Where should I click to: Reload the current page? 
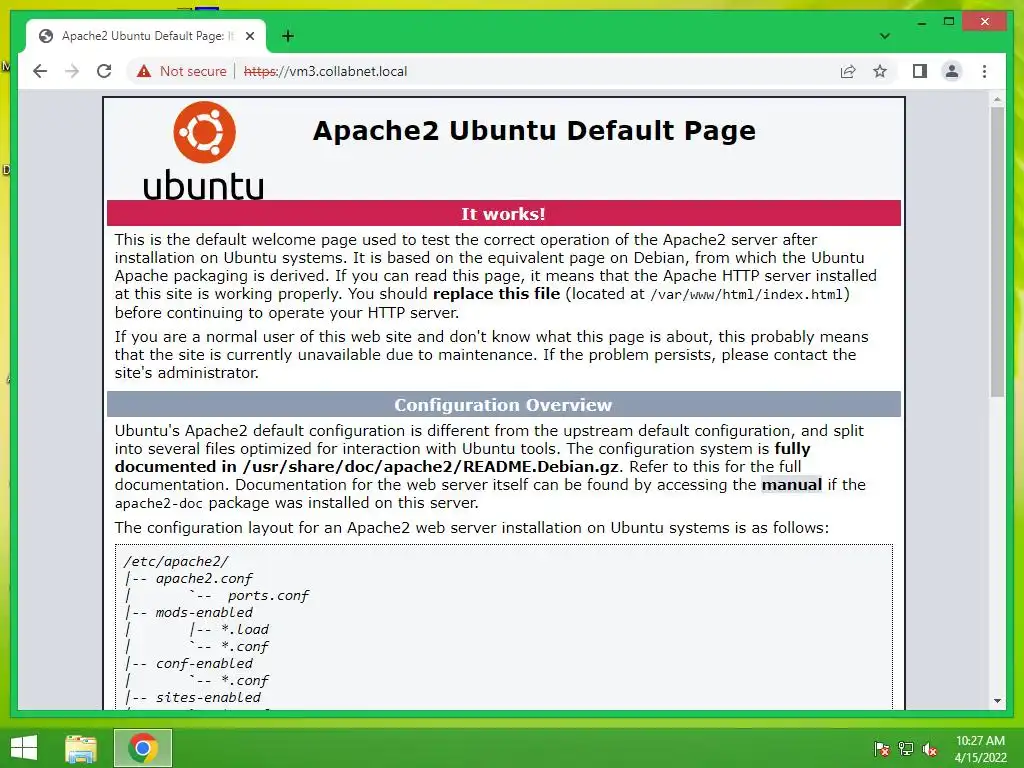pos(104,71)
